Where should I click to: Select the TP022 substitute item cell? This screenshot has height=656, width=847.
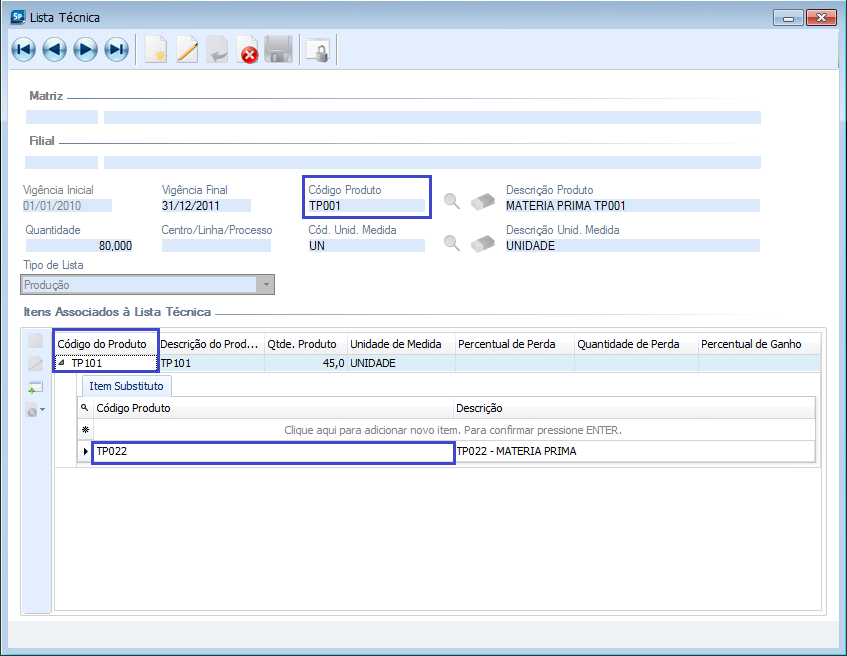[272, 452]
